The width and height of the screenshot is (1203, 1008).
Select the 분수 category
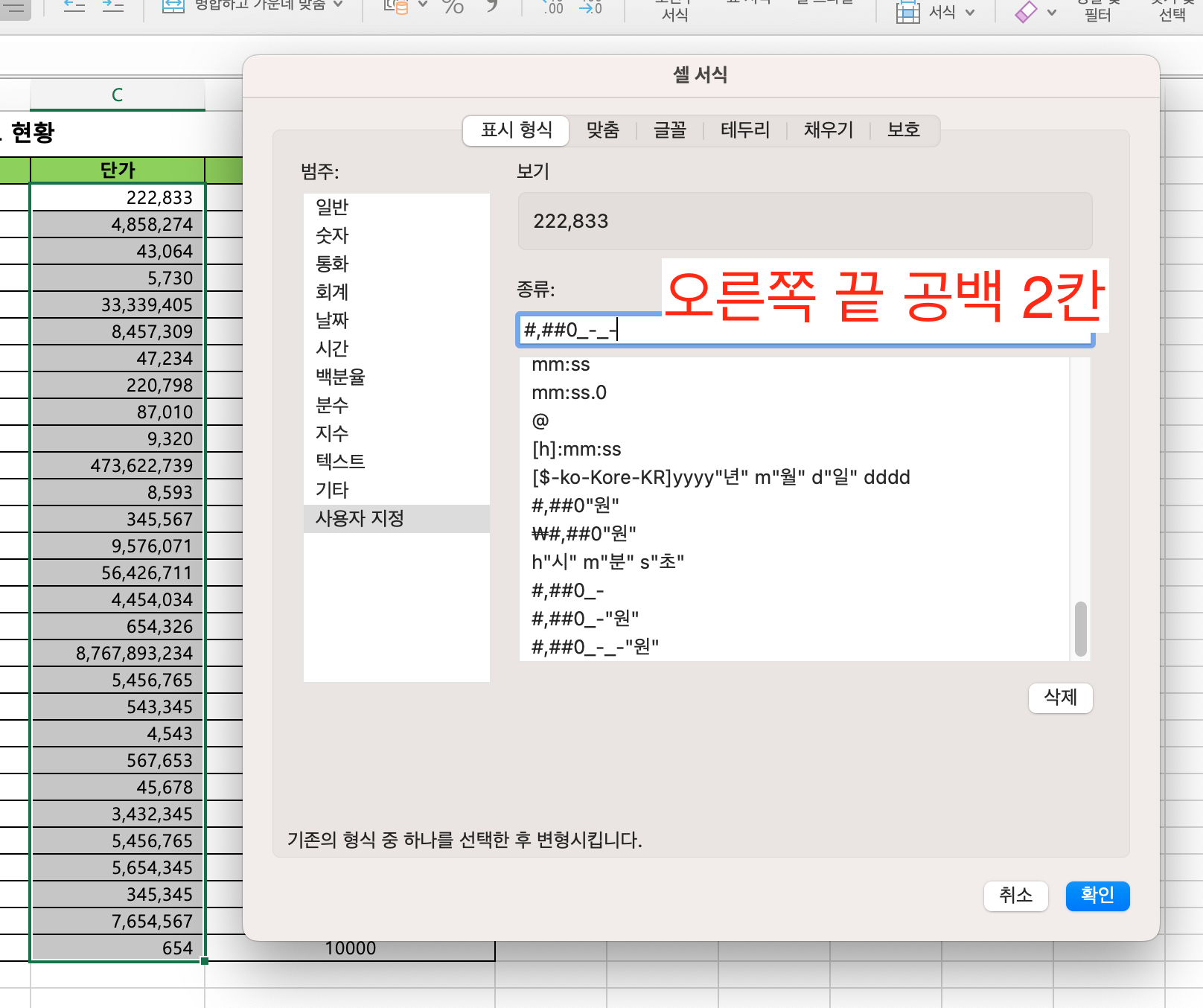pyautogui.click(x=397, y=406)
